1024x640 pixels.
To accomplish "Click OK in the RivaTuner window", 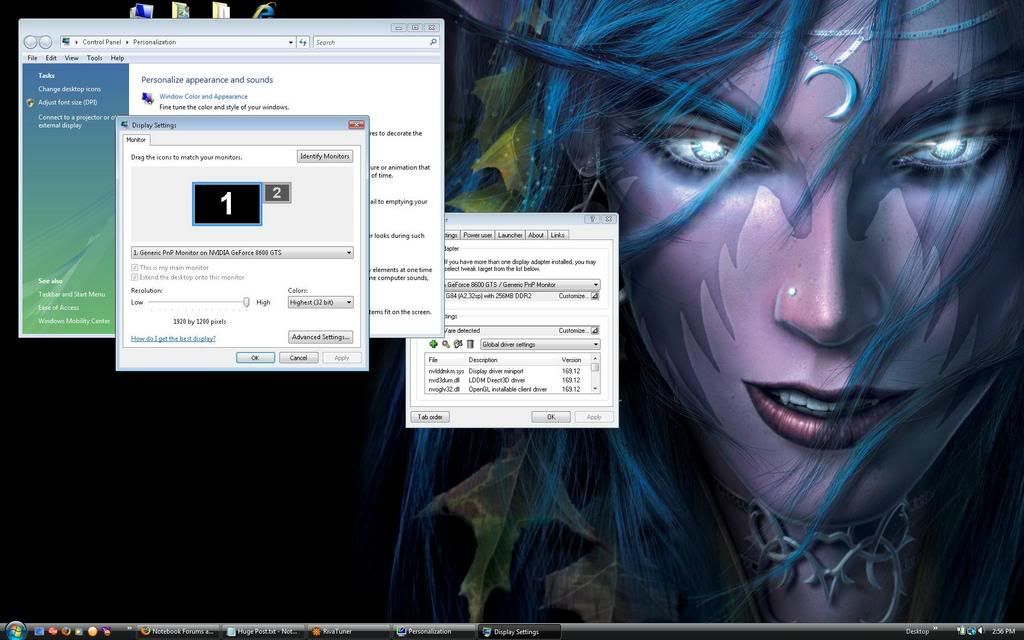I will point(551,417).
